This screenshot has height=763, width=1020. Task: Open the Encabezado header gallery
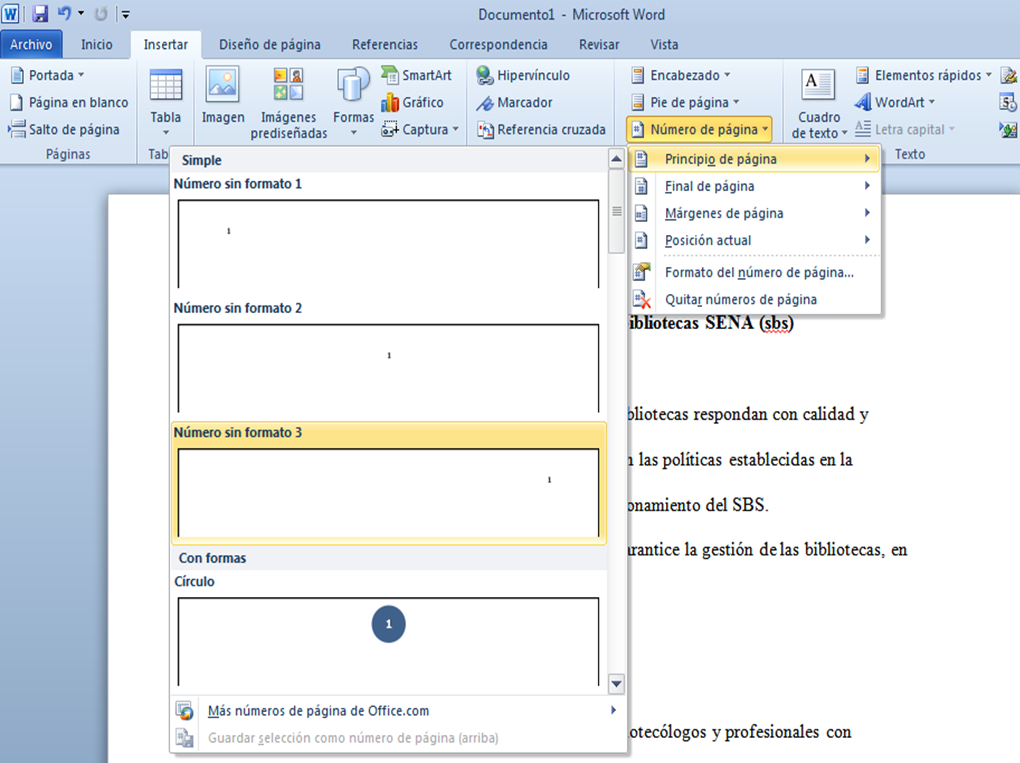tap(680, 75)
